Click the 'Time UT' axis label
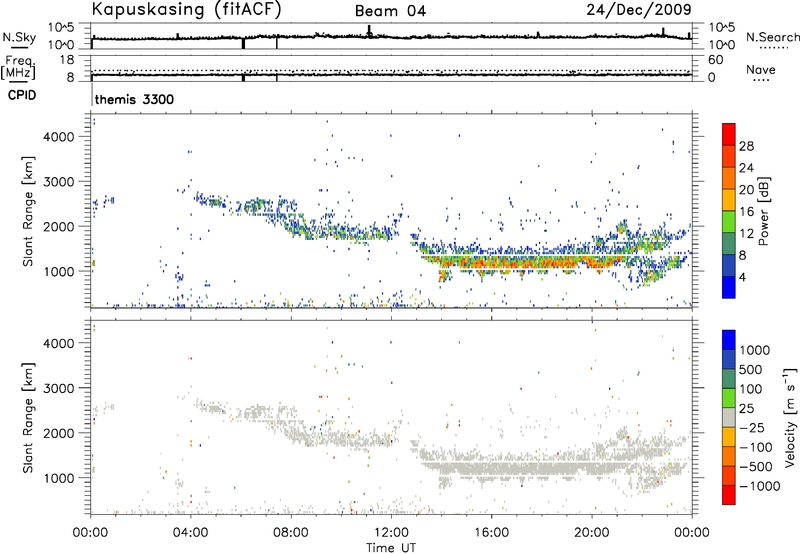Screen dimensions: 800x554 pos(391,548)
